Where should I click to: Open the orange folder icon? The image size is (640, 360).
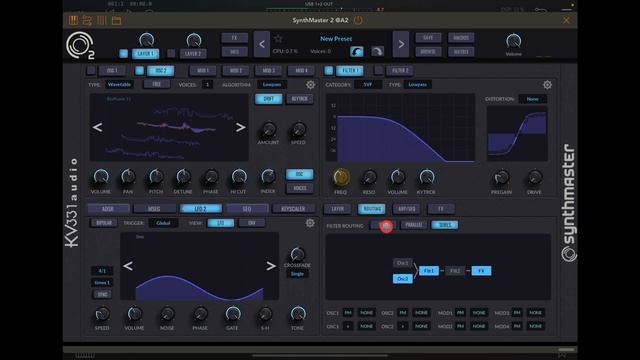click(x=116, y=20)
